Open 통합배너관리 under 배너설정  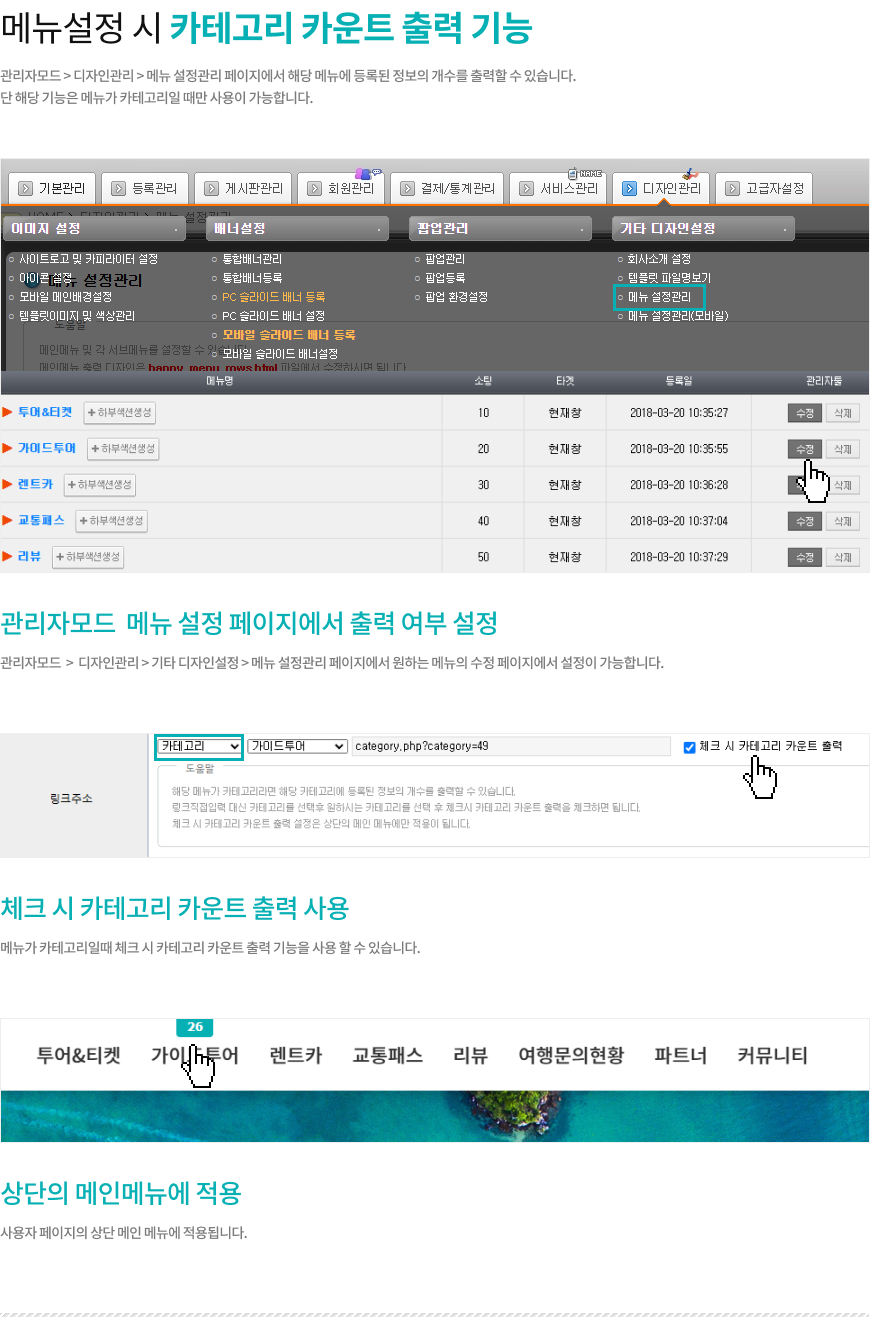point(252,259)
